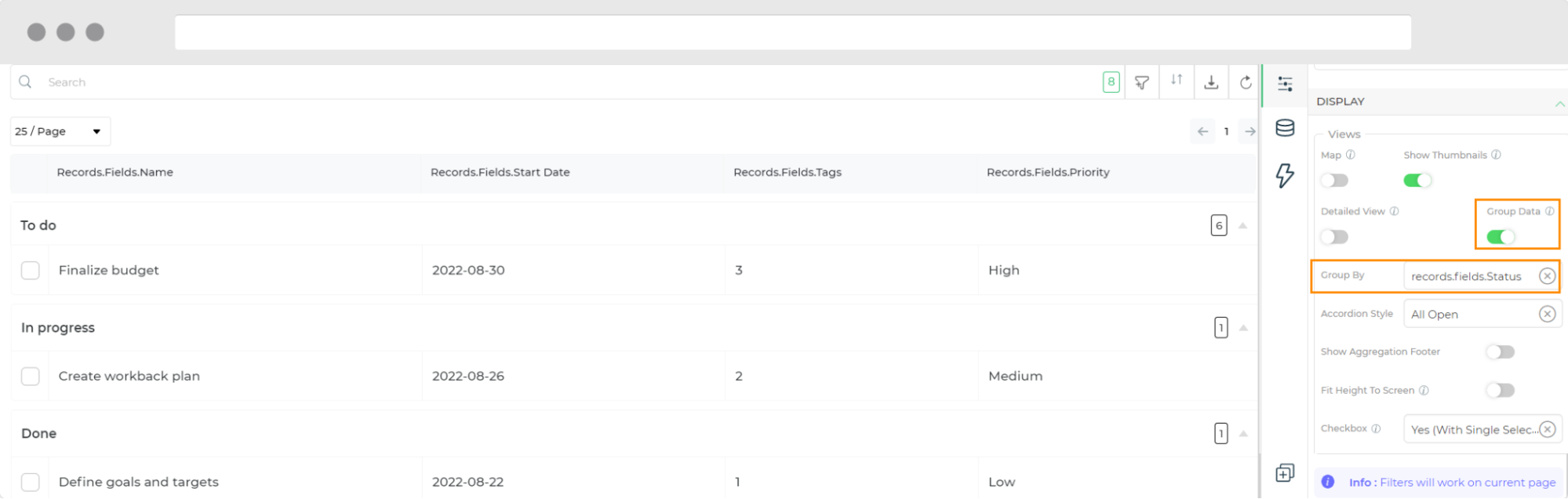The height and width of the screenshot is (499, 1568).
Task: Open the Accordion Style dropdown
Action: pyautogui.click(x=1472, y=315)
